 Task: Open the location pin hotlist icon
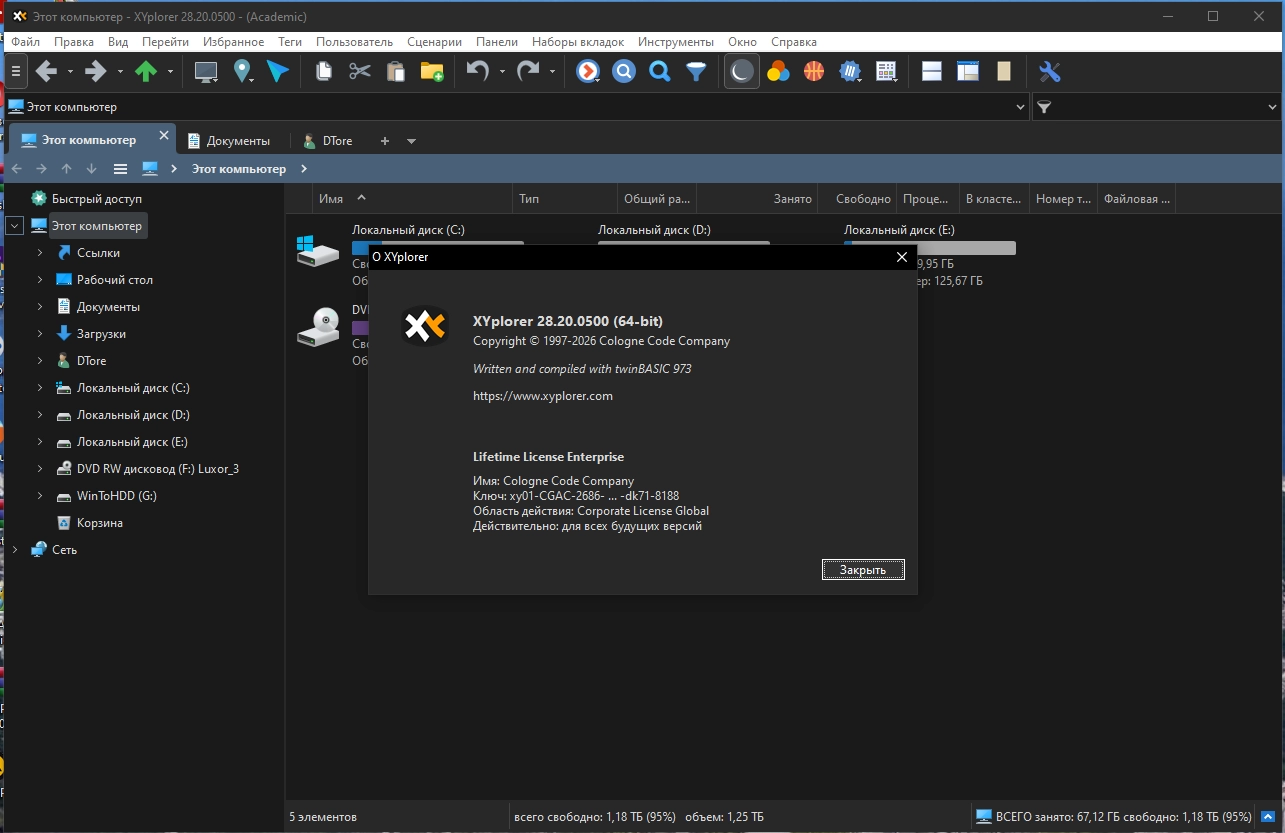coord(242,72)
